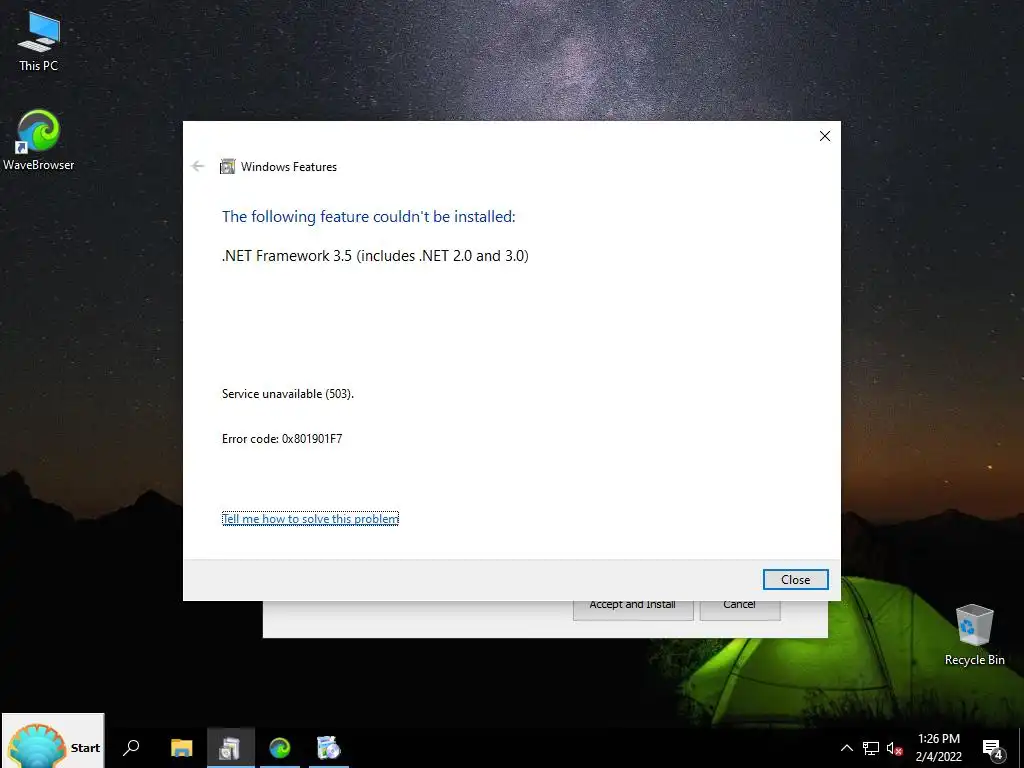Select the 'Error code: 0x801901F7' text
1024x768 pixels.
pos(282,439)
